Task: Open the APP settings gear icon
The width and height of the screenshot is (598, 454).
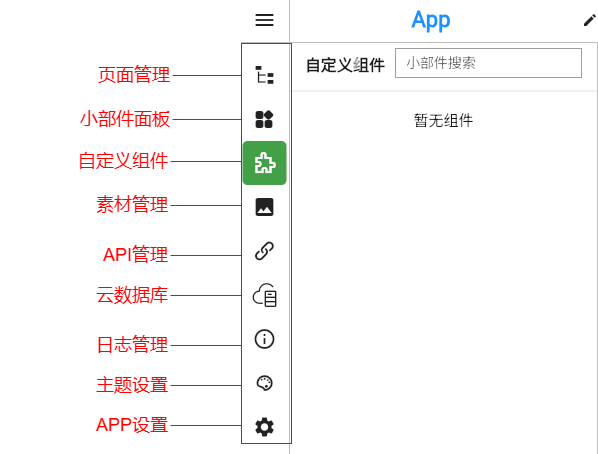Action: pos(264,427)
